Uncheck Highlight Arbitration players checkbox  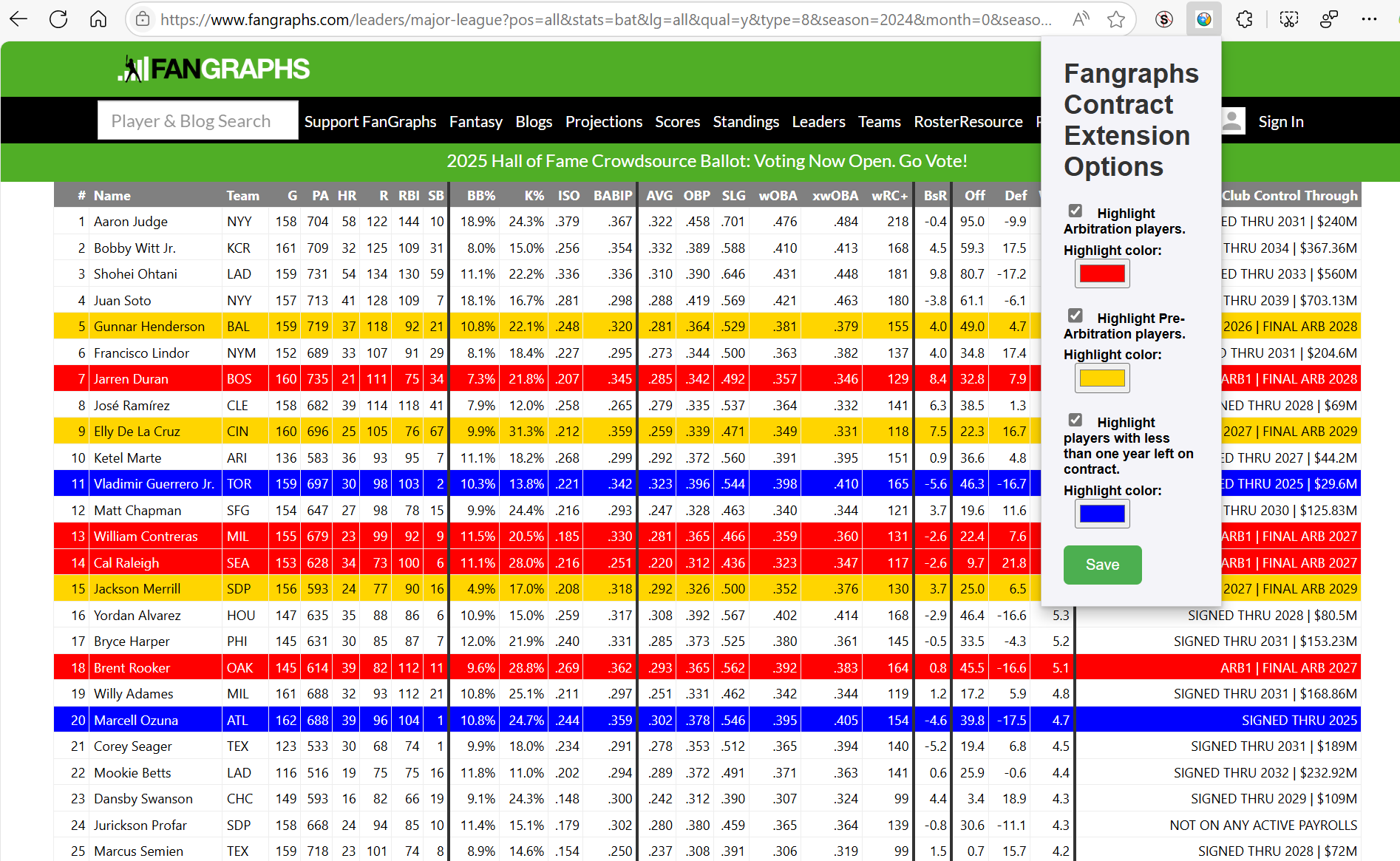[x=1076, y=211]
